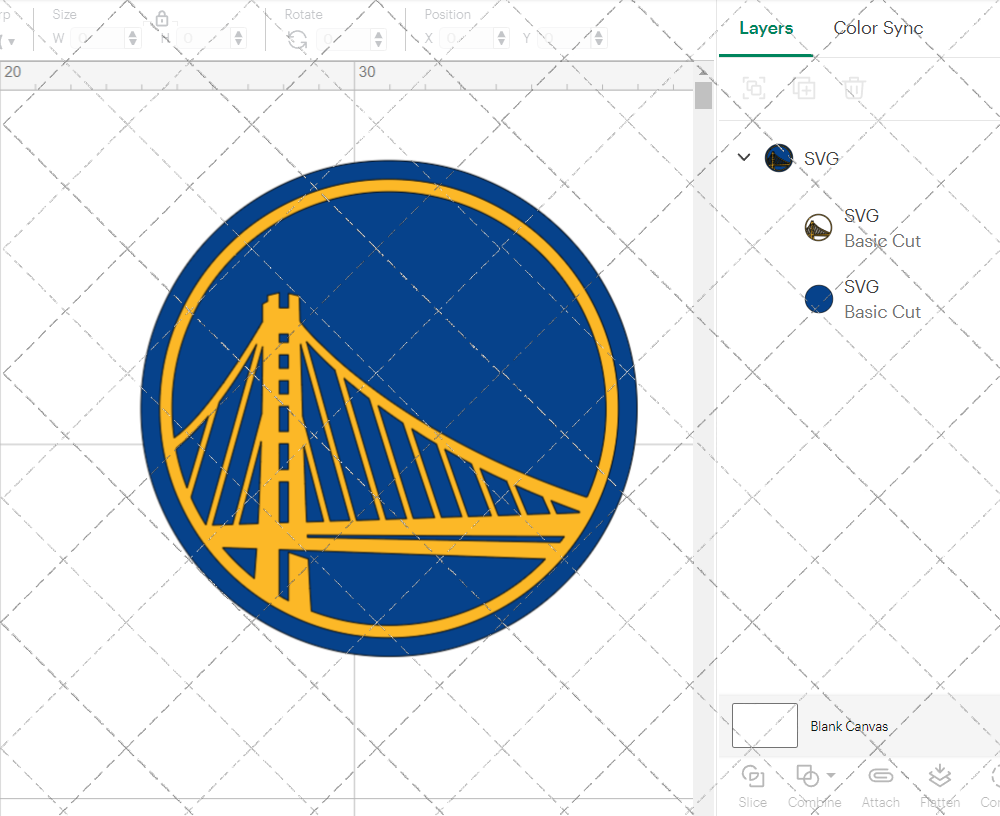The height and width of the screenshot is (816, 1000).
Task: Click the width W input field
Action: tap(98, 38)
